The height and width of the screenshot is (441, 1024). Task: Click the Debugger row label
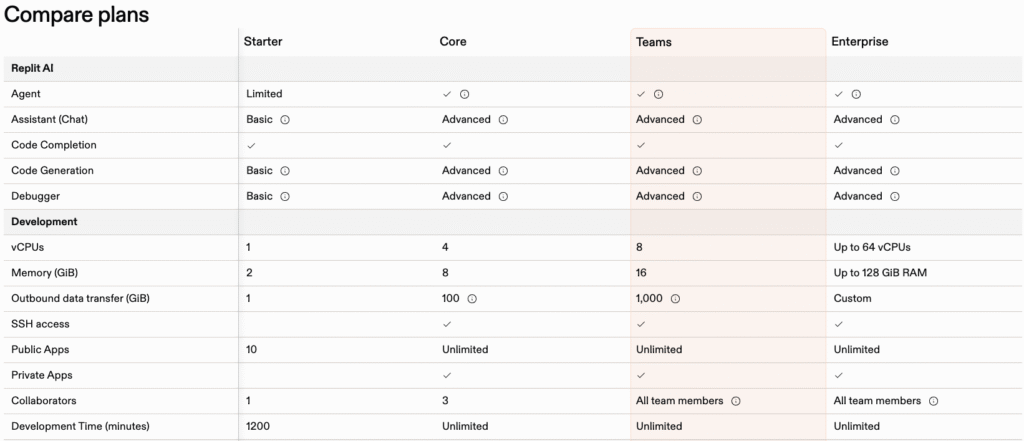coord(35,196)
